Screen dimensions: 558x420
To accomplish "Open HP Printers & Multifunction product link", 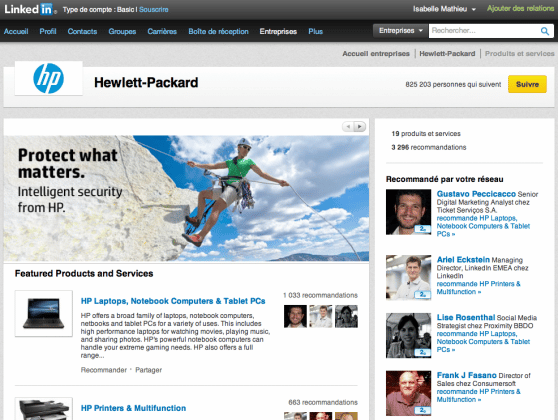I will click(x=133, y=408).
